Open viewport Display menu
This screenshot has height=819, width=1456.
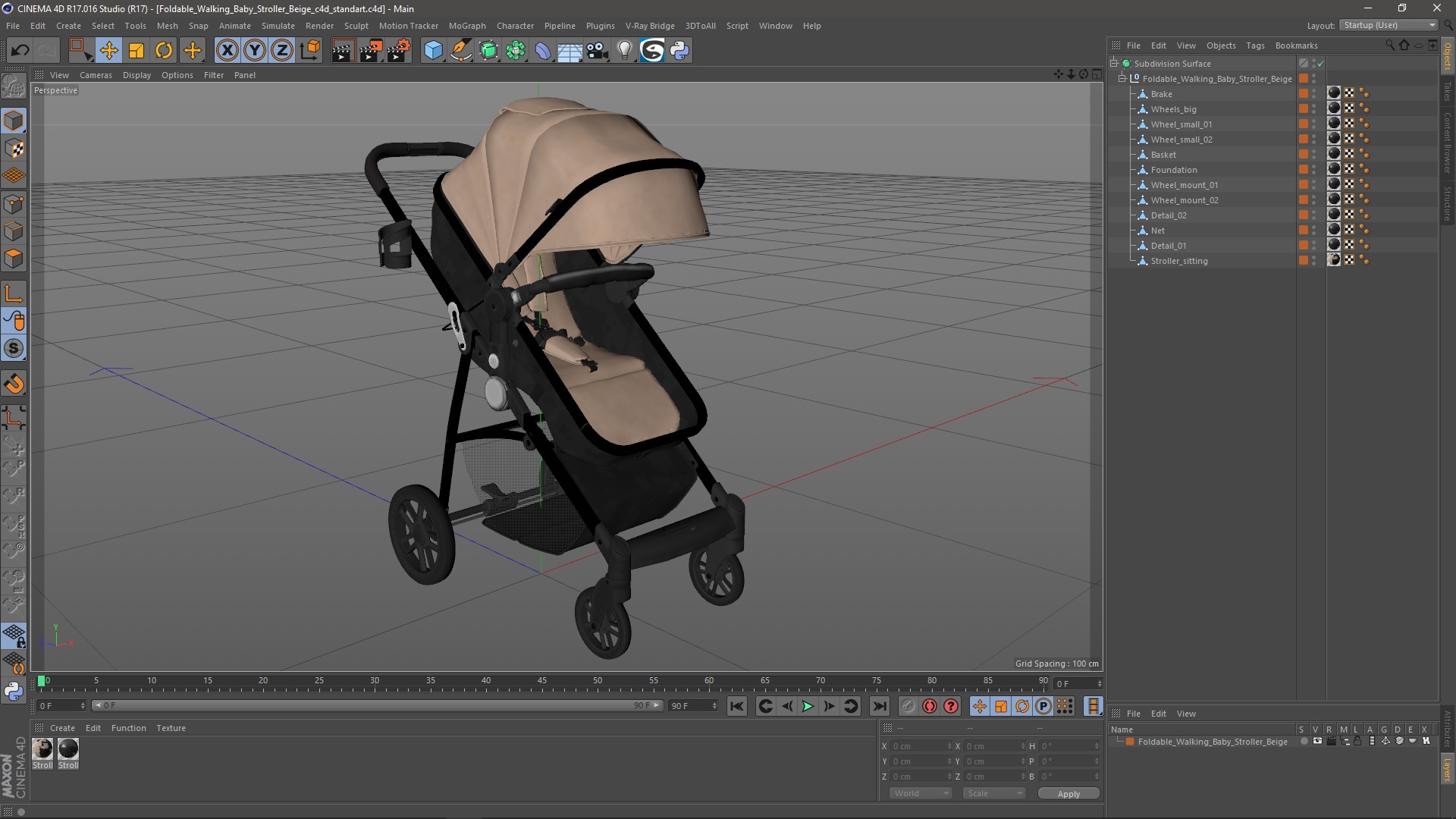tap(136, 75)
